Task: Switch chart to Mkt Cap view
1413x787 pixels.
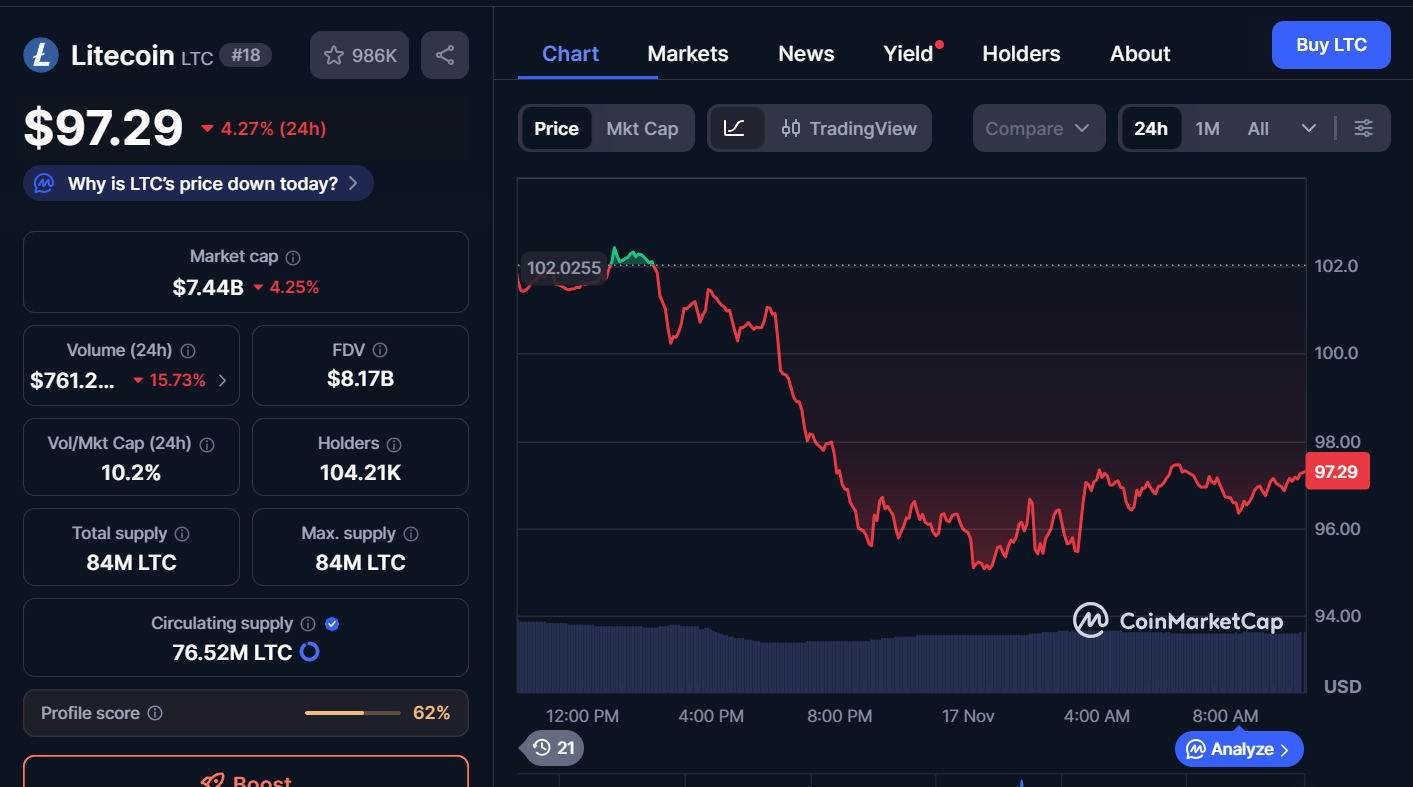Action: [642, 128]
